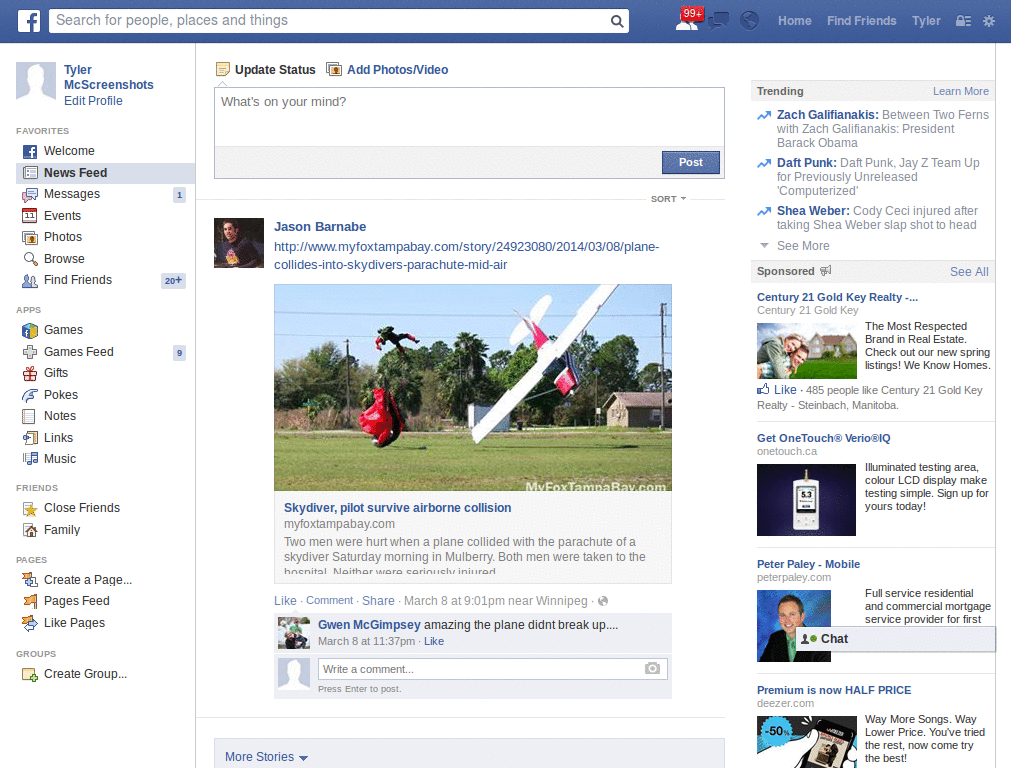Click the Find Friends sidebar icon

coord(30,281)
